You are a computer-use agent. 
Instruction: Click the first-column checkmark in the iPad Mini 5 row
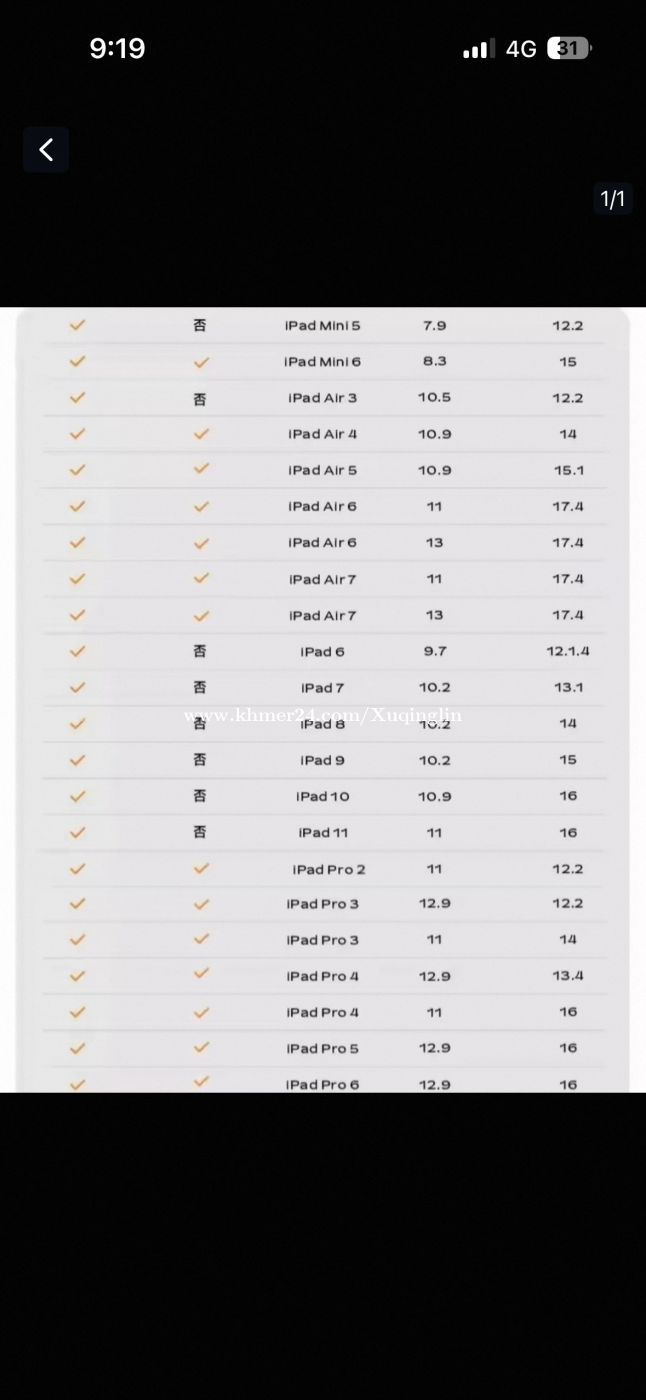point(77,325)
